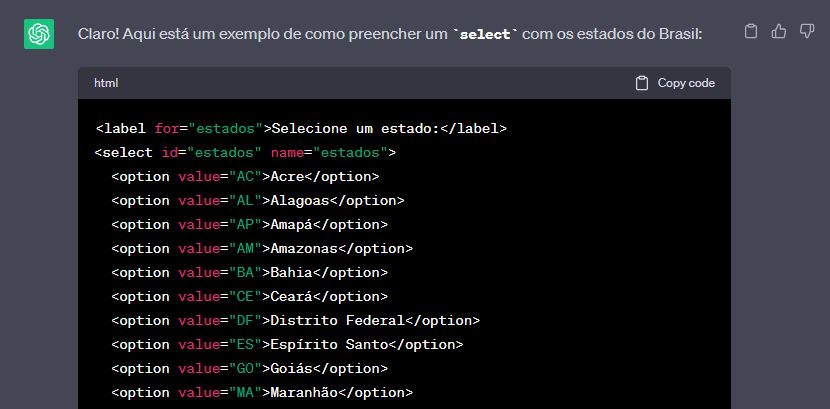Screen dimensions: 830x409
Task: Give the response a thumbs up
Action: point(779,32)
